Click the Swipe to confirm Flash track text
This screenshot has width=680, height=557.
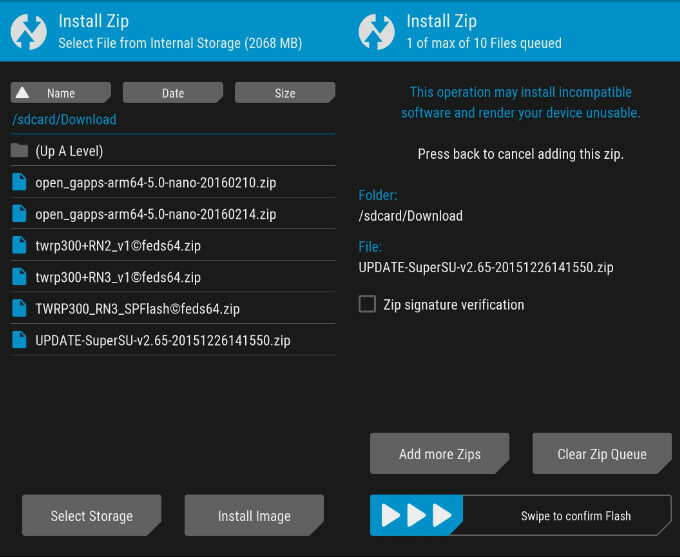click(575, 516)
